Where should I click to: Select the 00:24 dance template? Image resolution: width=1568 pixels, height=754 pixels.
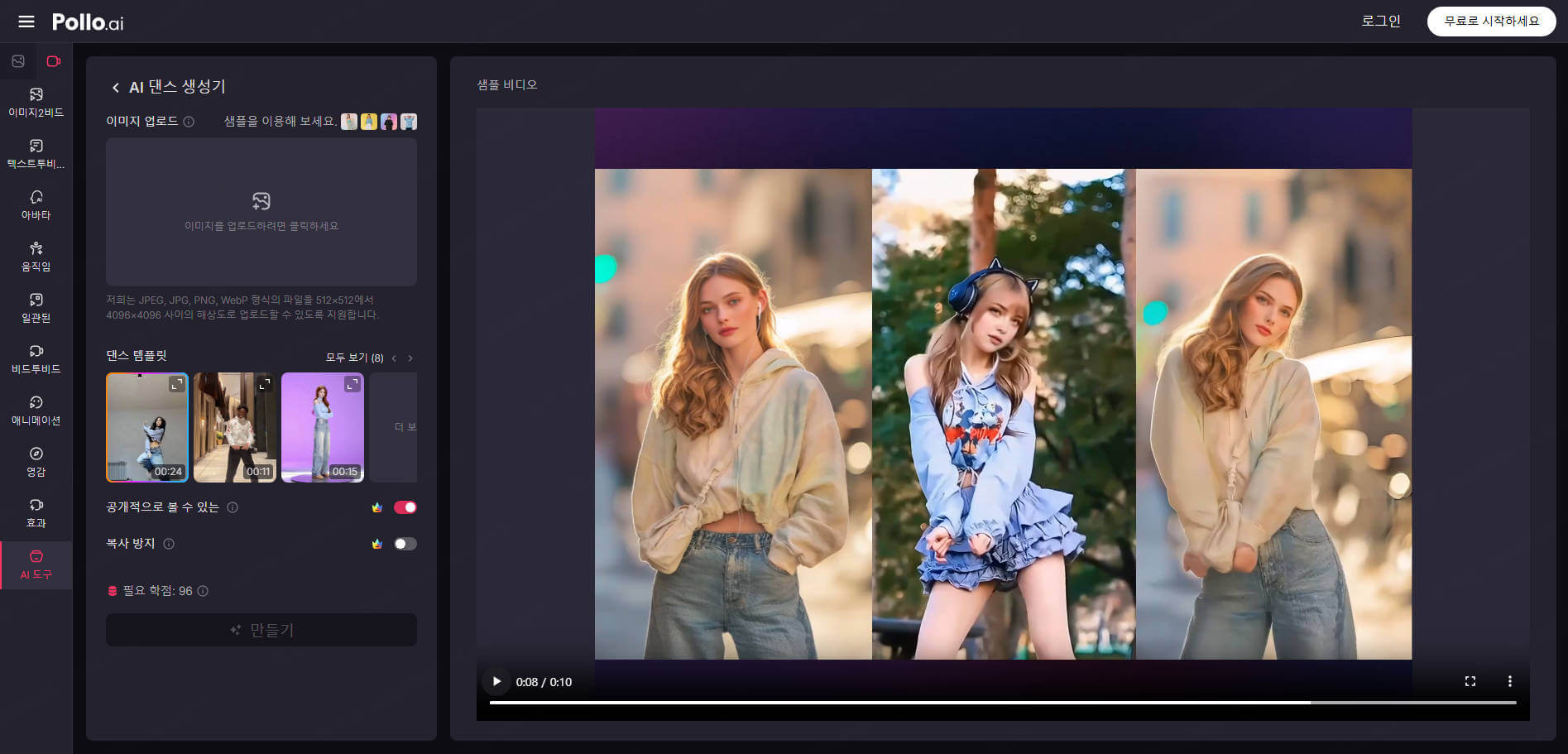point(147,427)
